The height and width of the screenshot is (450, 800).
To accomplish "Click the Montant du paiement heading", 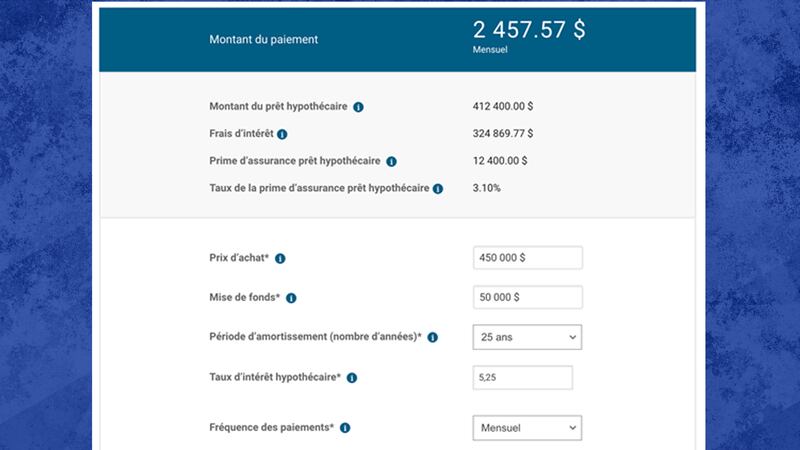I will tap(264, 40).
